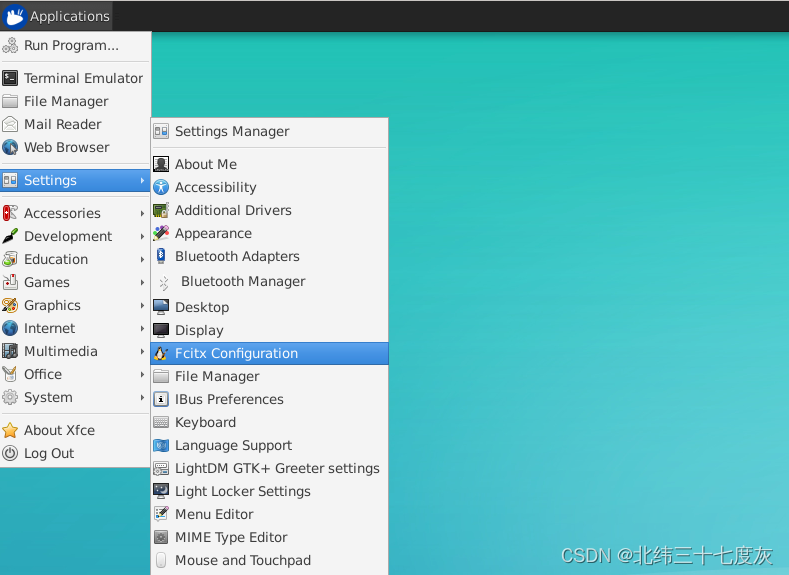Click the Terminal Emulator label
This screenshot has height=575, width=789.
tap(84, 78)
